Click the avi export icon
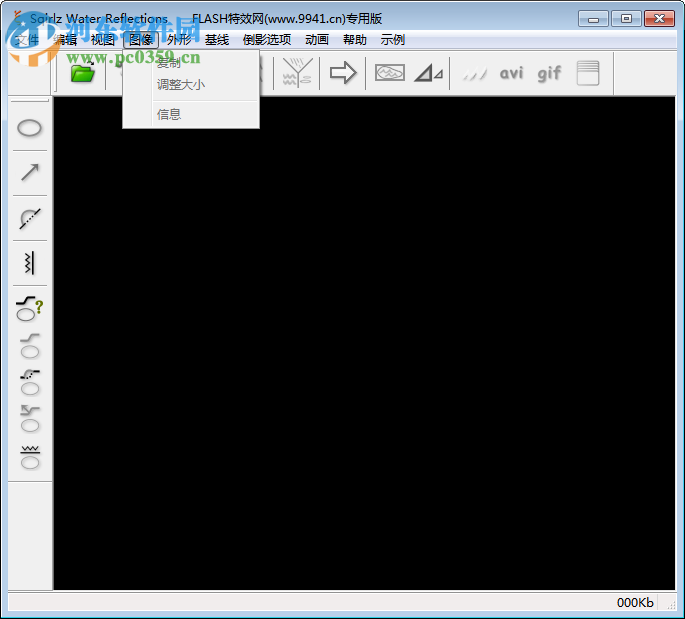The image size is (685, 619). (x=511, y=73)
